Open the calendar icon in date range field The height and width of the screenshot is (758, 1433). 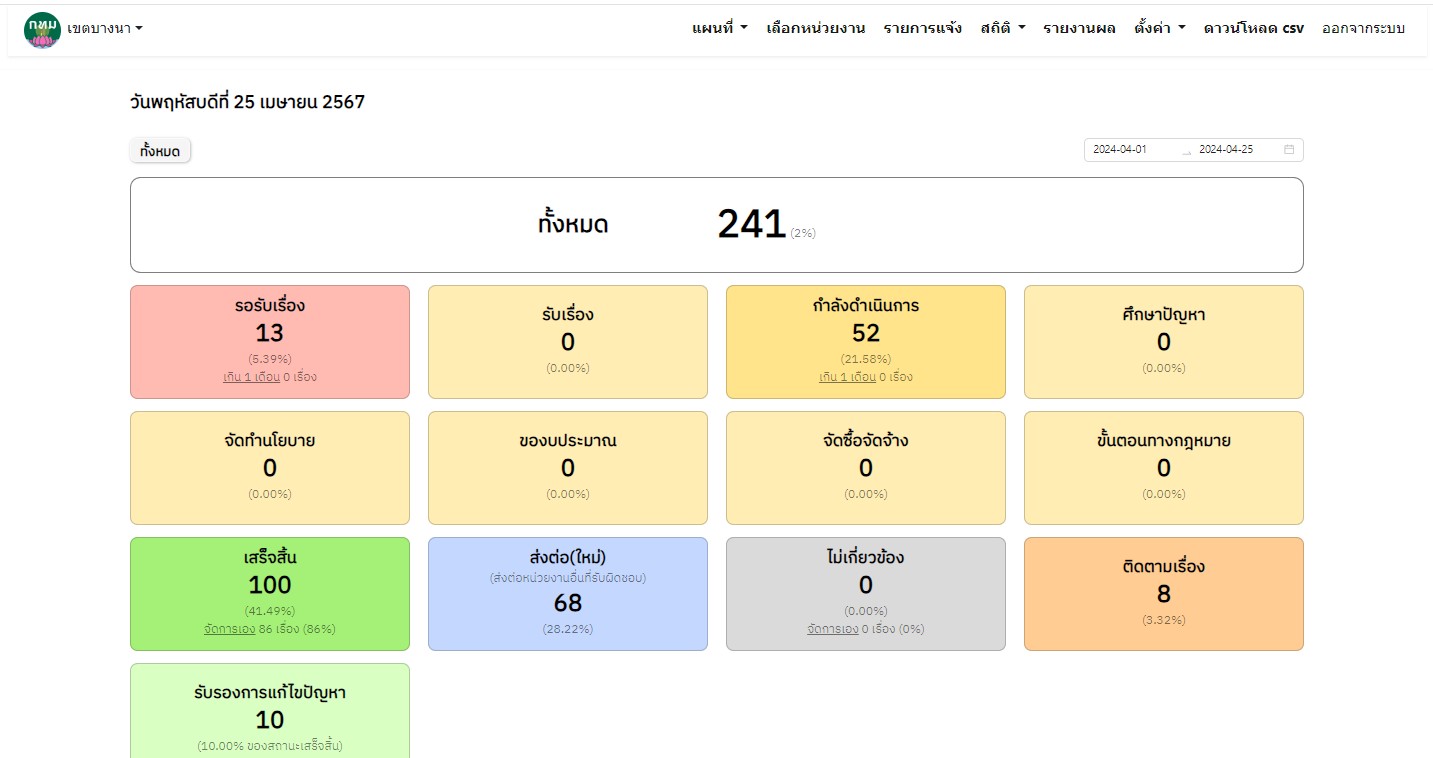click(1289, 150)
